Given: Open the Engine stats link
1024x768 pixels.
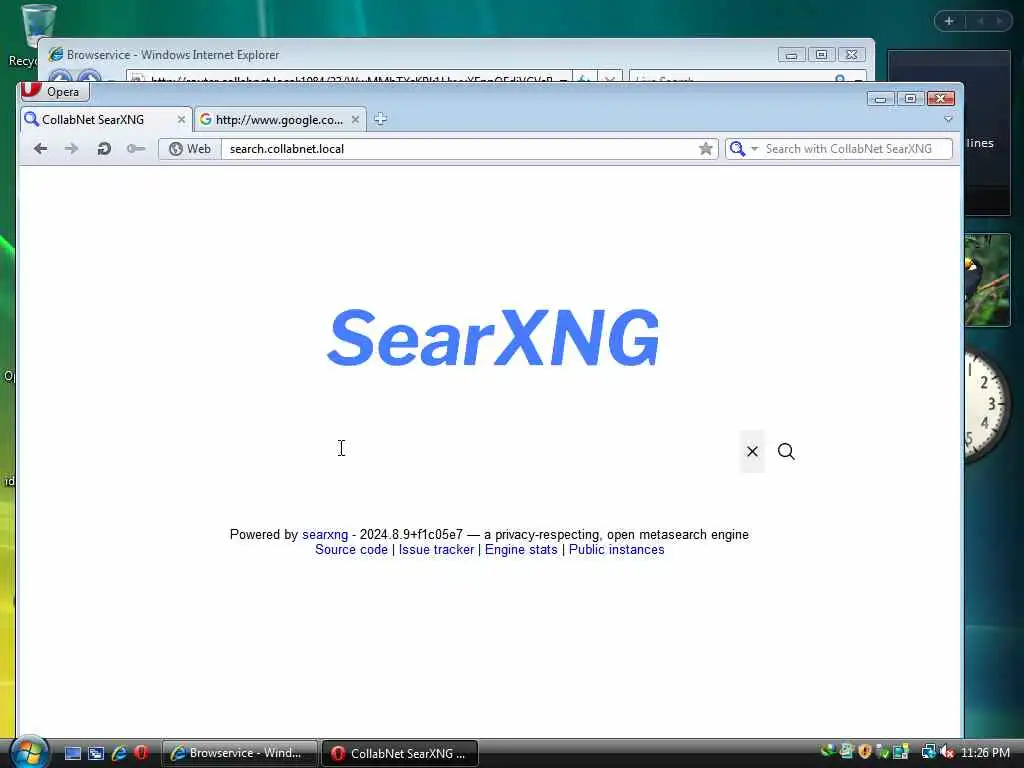Looking at the screenshot, I should [x=521, y=550].
